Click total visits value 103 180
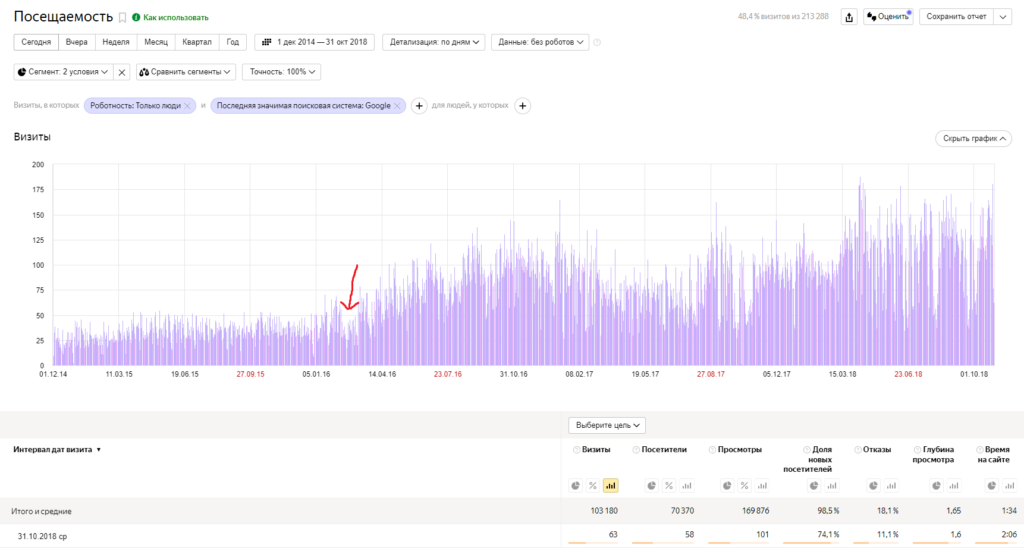 (x=603, y=511)
